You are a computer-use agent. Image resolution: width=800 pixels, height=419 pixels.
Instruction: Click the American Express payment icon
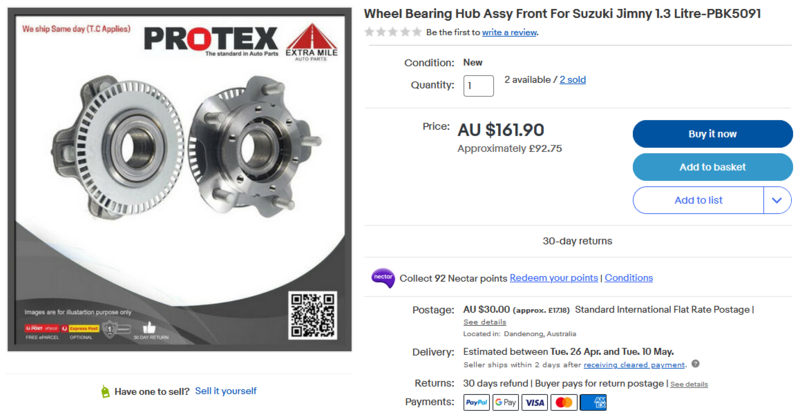(x=593, y=403)
